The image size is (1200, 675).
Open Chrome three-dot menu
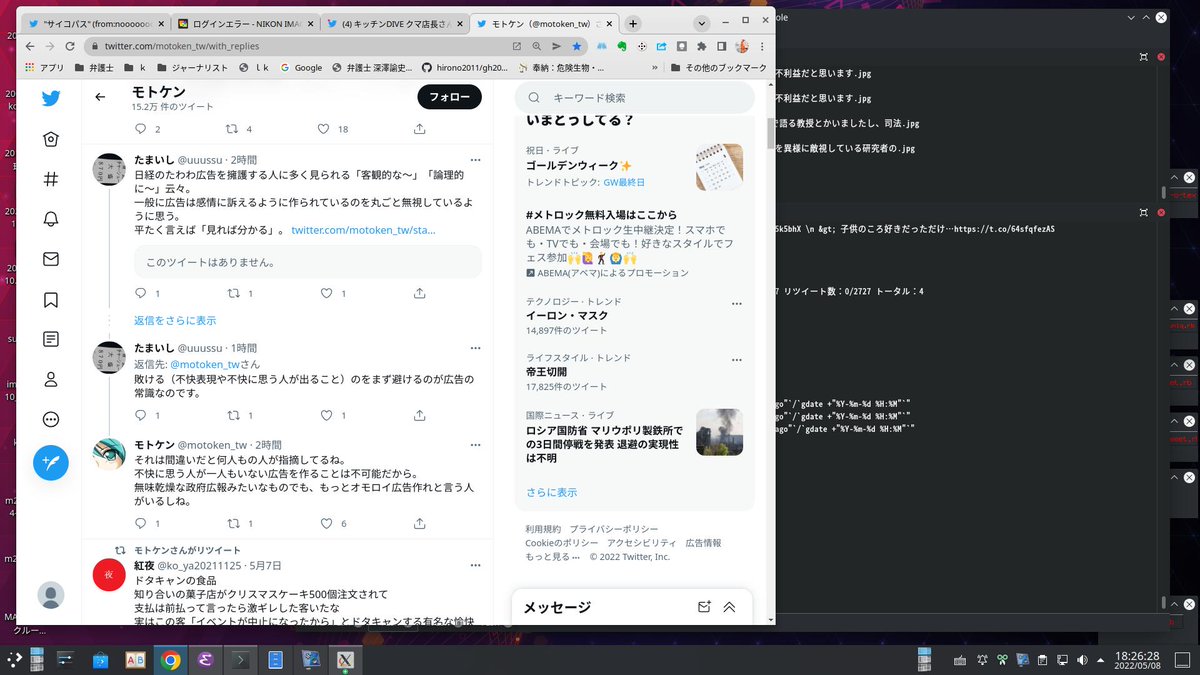point(763,46)
